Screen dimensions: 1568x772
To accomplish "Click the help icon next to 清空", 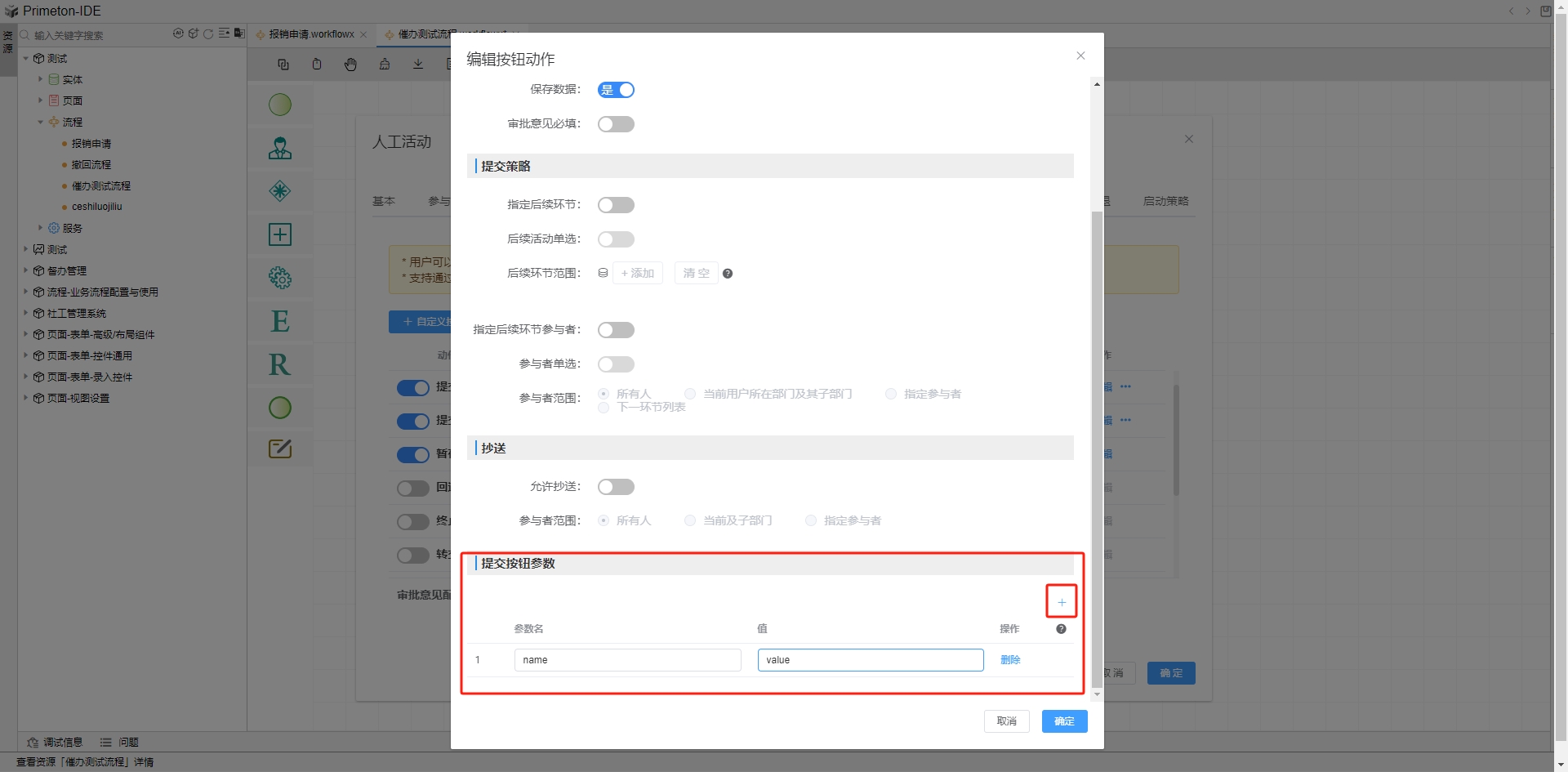I will [x=728, y=274].
